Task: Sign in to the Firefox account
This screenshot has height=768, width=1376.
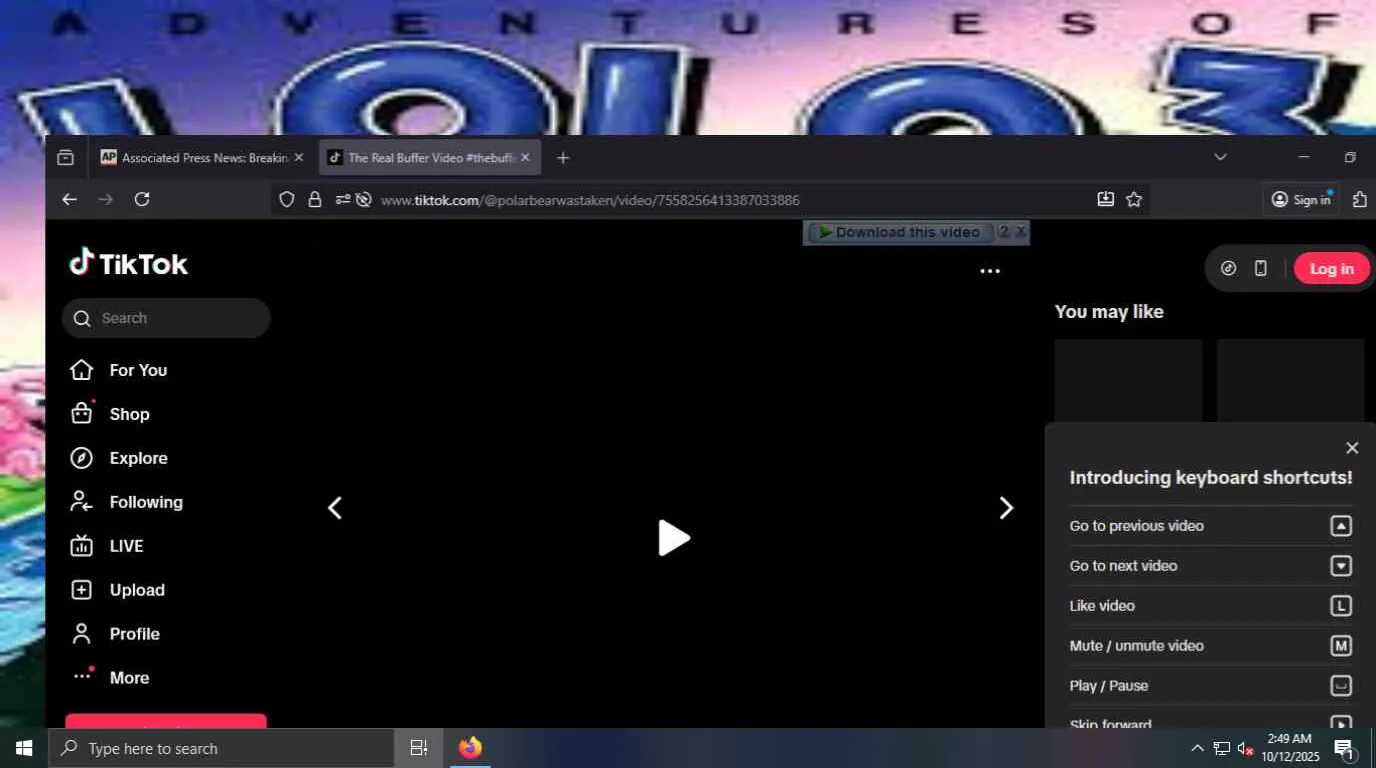Action: coord(1300,200)
